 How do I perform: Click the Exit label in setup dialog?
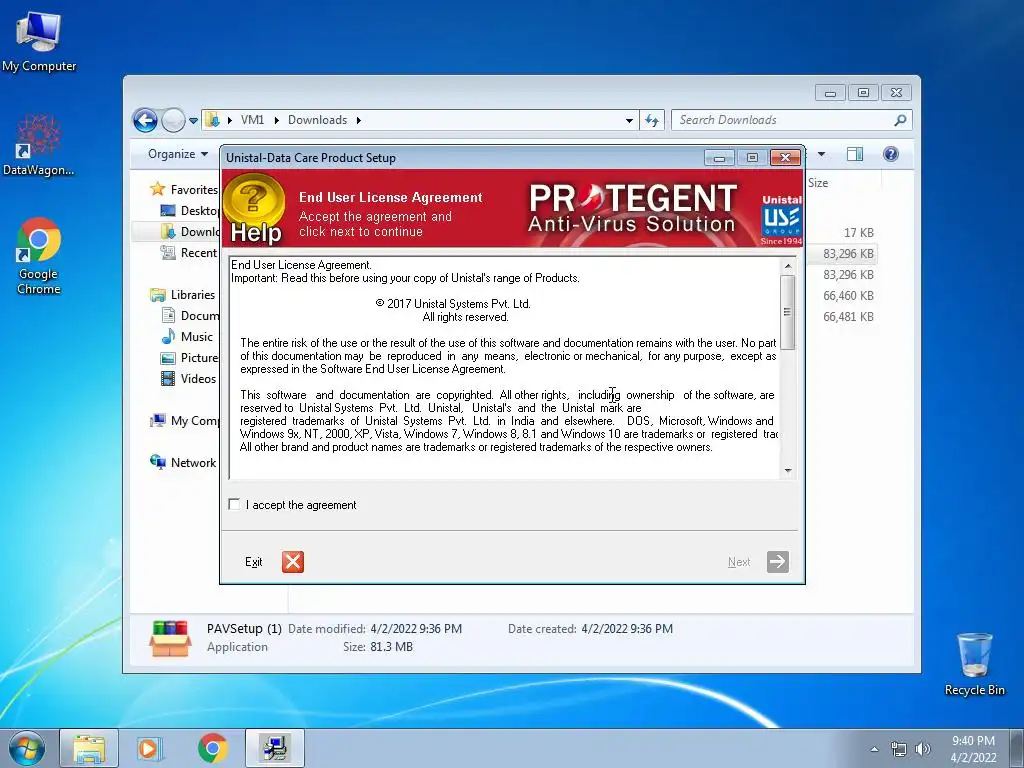[253, 562]
